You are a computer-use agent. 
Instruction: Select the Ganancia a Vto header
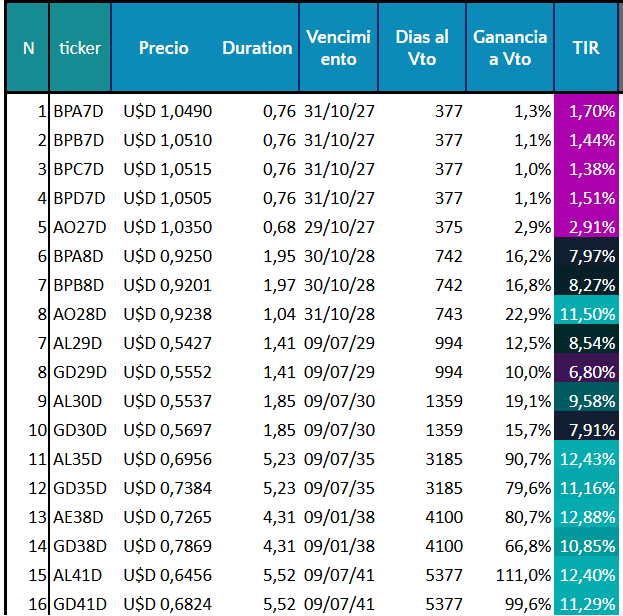click(510, 48)
